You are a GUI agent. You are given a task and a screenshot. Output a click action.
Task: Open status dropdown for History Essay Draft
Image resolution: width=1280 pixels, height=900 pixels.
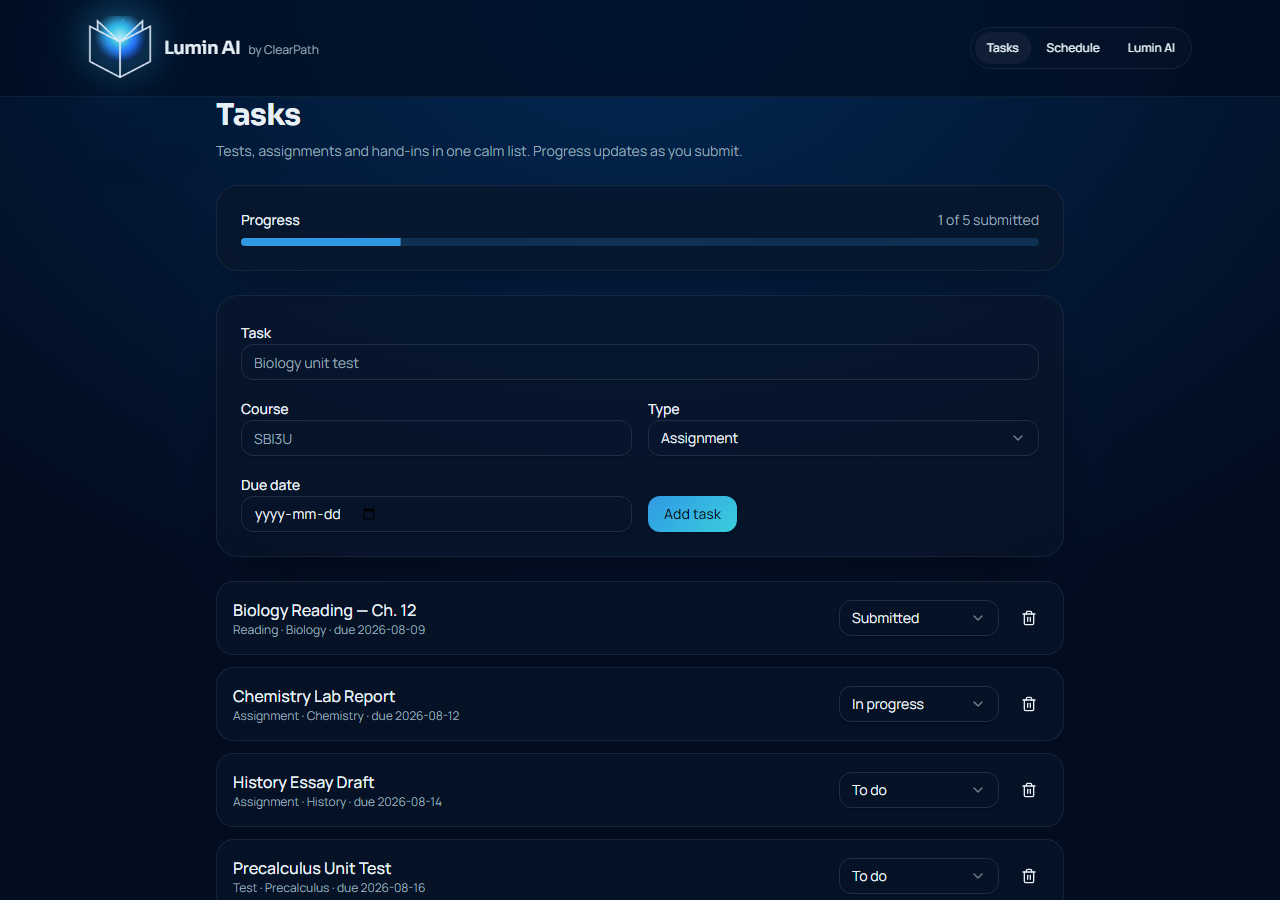tap(918, 790)
